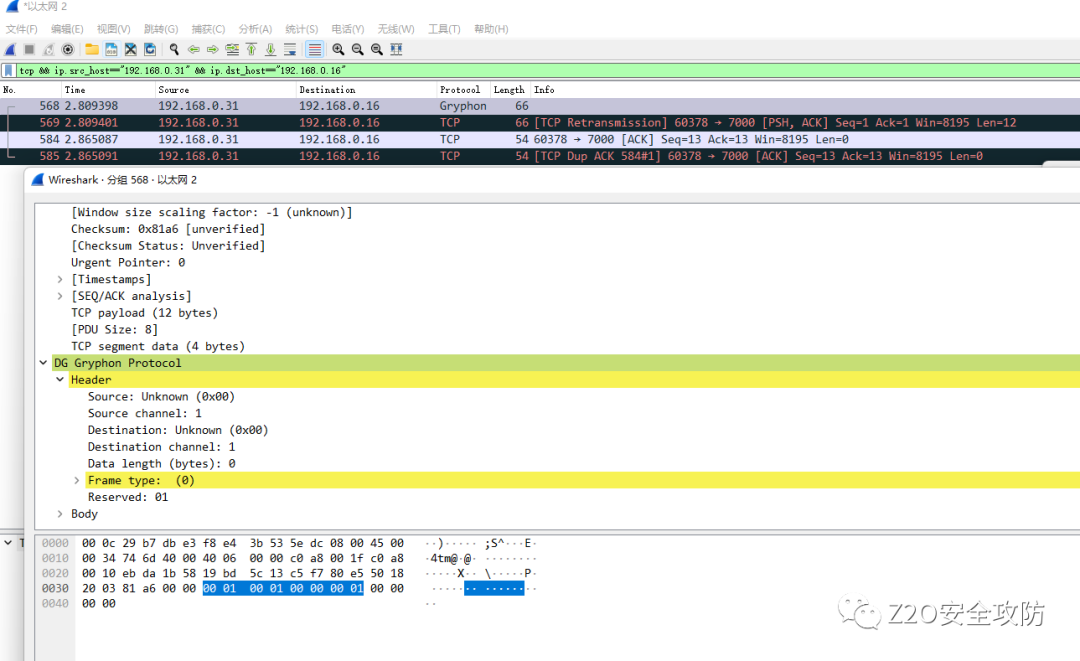This screenshot has height=661, width=1080.
Task: Open the 工具(T) menu
Action: (x=444, y=29)
